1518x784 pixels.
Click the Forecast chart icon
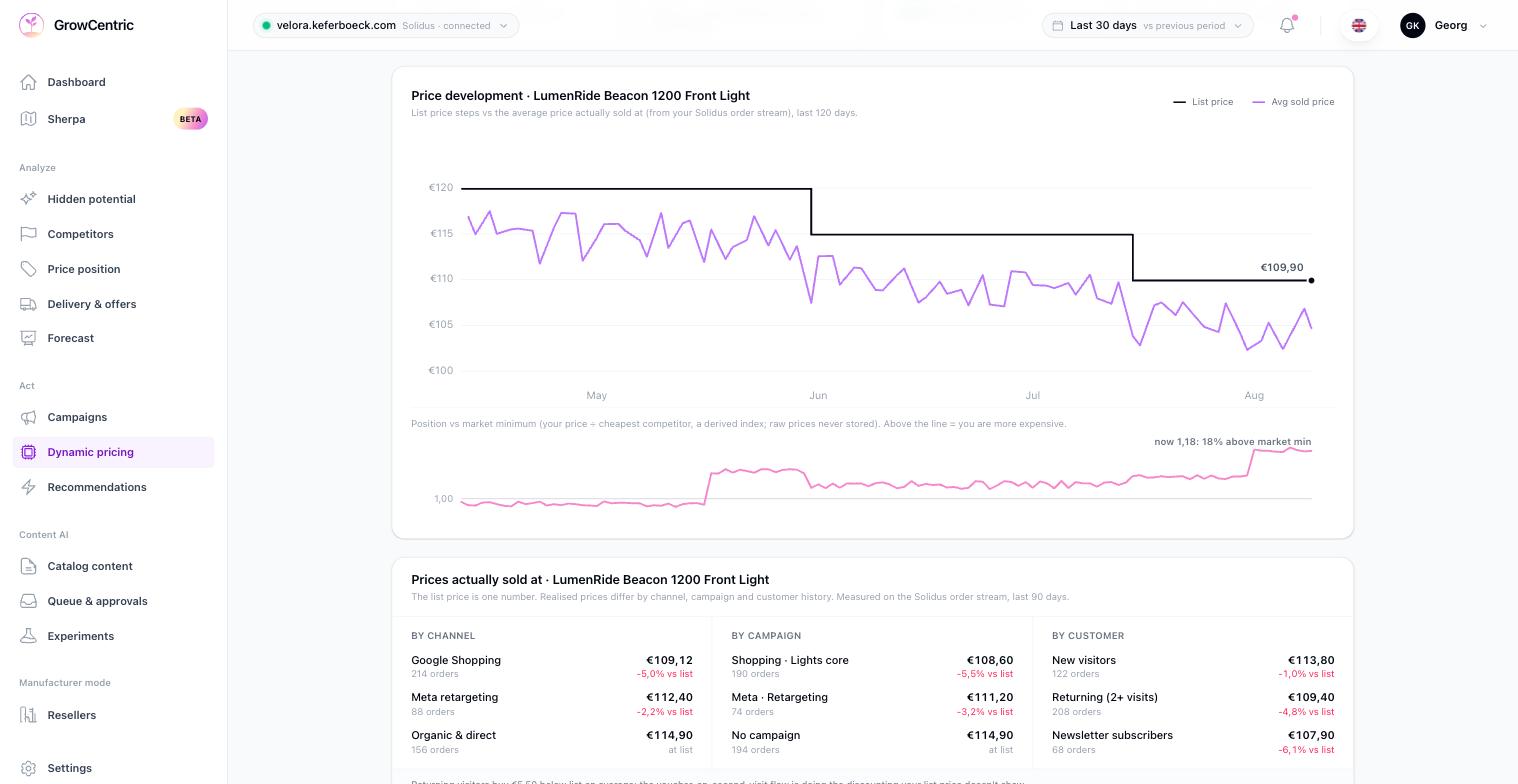pos(28,338)
